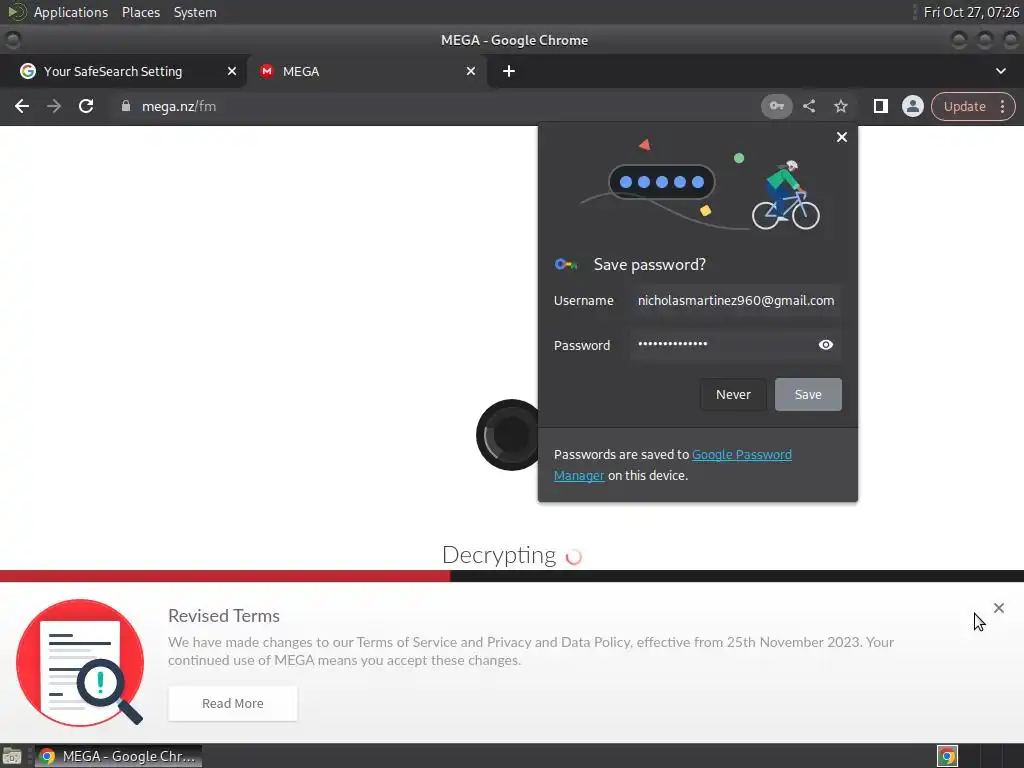This screenshot has height=768, width=1024.
Task: Click the Revised Terms heading
Action: [x=223, y=616]
